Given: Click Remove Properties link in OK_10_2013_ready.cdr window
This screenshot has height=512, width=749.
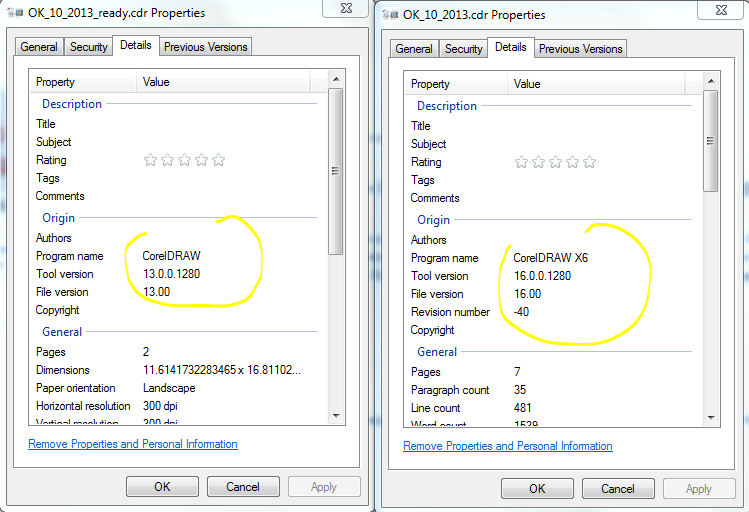Looking at the screenshot, I should coord(133,444).
